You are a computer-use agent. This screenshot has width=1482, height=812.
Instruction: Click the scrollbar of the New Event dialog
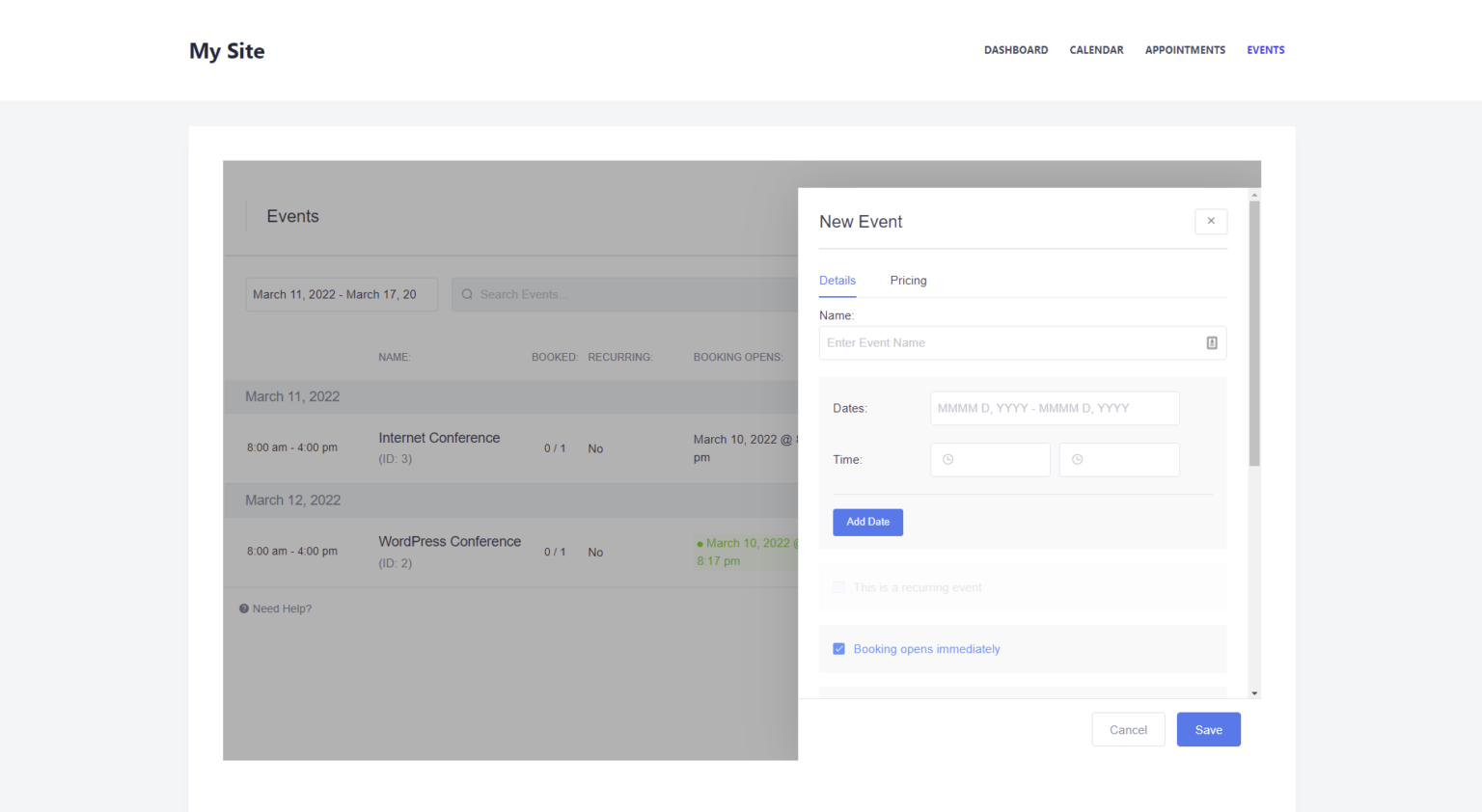1252,328
